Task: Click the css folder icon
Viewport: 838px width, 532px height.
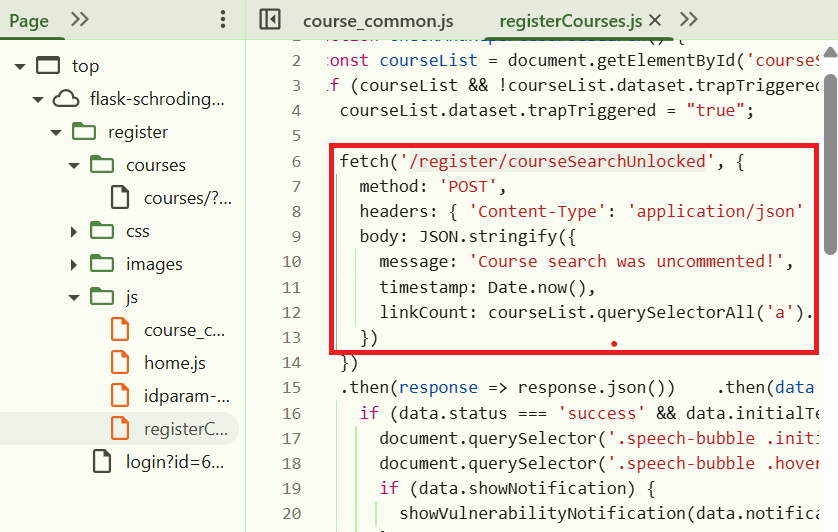Action: [x=102, y=230]
